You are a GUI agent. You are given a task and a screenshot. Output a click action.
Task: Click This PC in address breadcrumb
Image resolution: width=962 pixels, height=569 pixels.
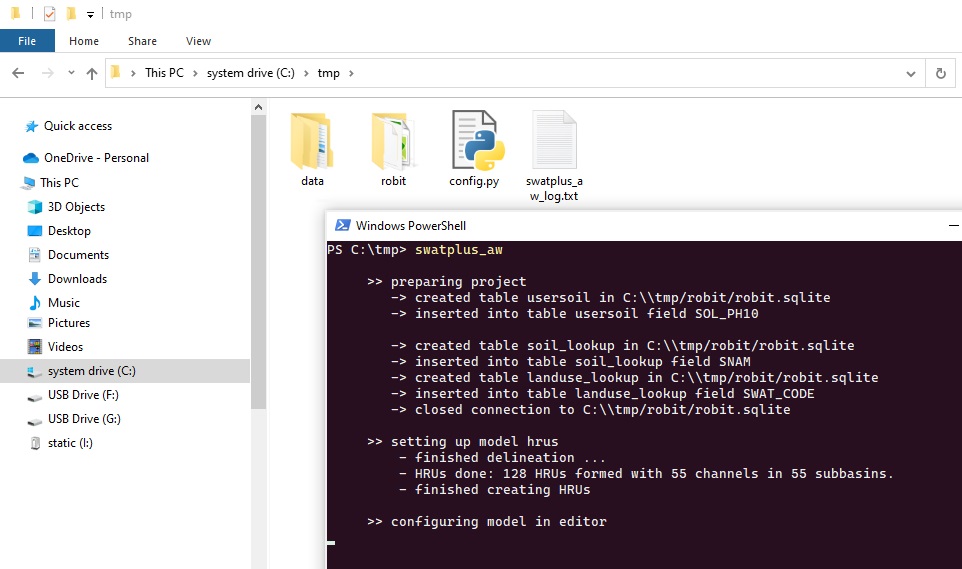click(164, 73)
